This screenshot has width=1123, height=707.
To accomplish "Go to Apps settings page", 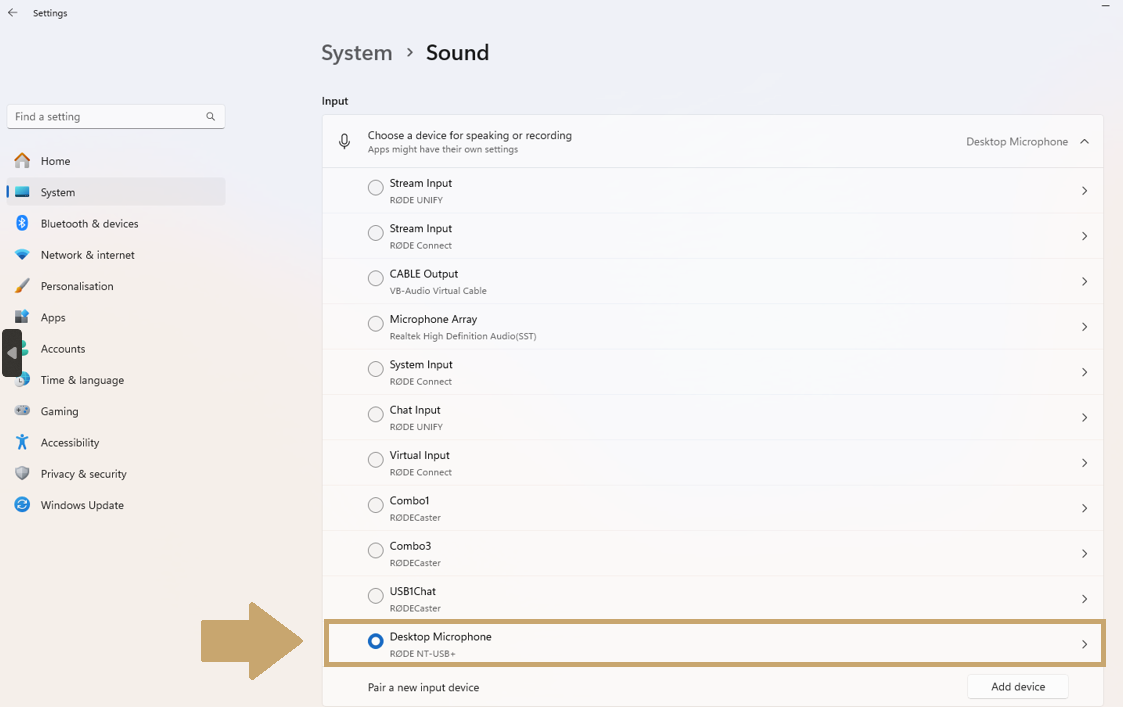I will (53, 317).
